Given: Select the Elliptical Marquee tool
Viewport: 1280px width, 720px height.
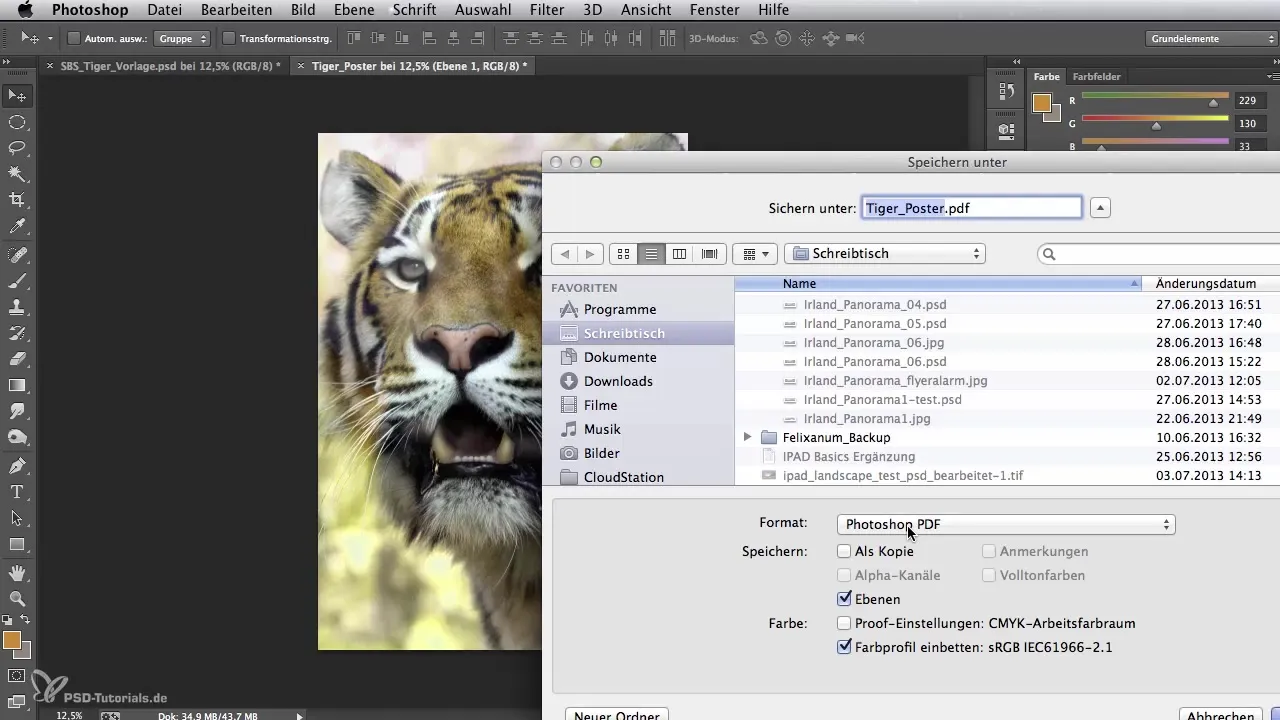Looking at the screenshot, I should pyautogui.click(x=17, y=122).
